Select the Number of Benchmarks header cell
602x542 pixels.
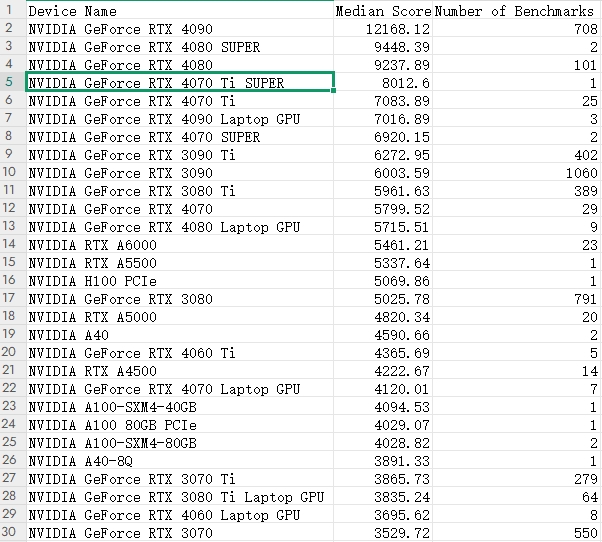click(516, 10)
